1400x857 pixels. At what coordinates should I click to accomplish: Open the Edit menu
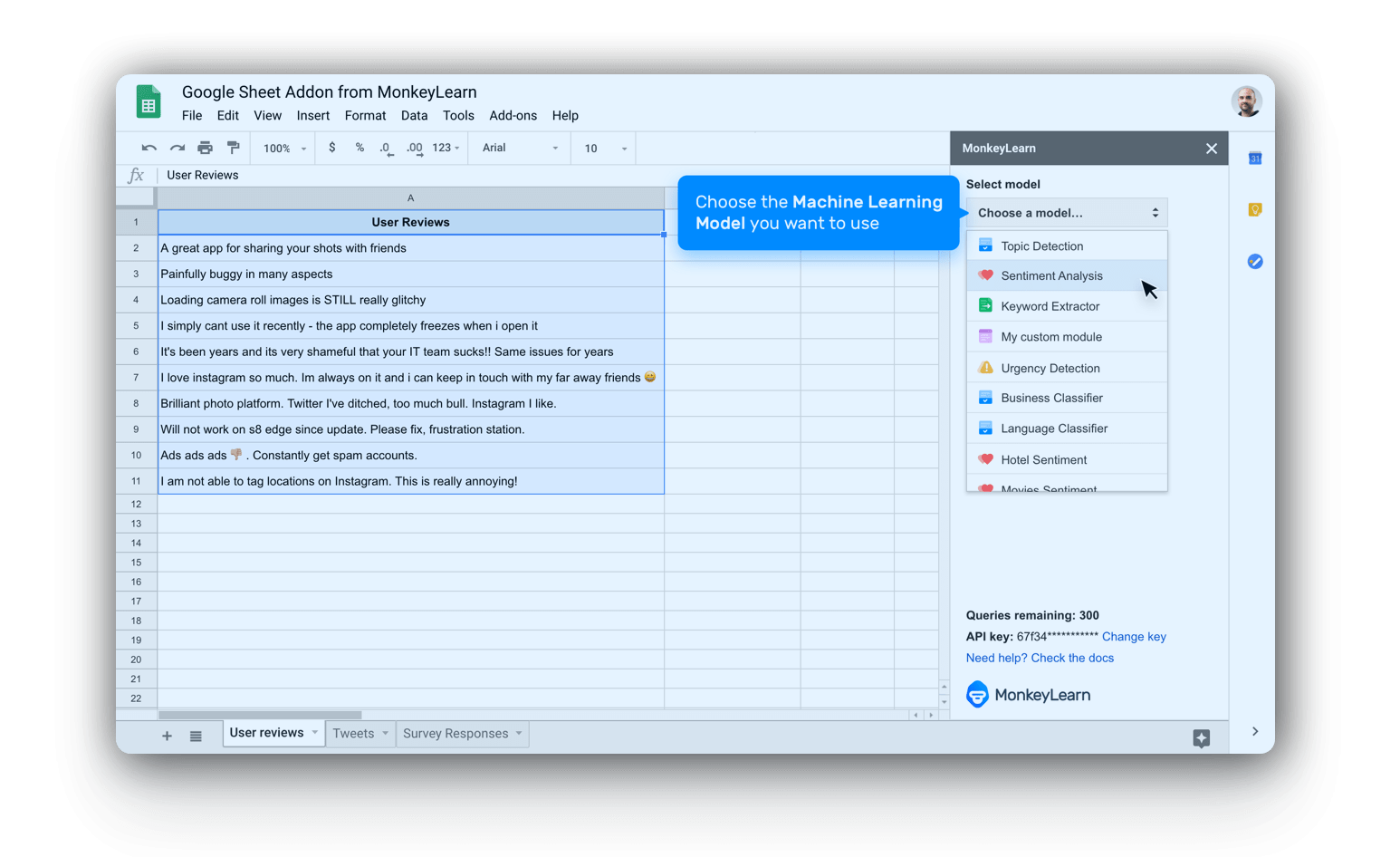pyautogui.click(x=228, y=116)
